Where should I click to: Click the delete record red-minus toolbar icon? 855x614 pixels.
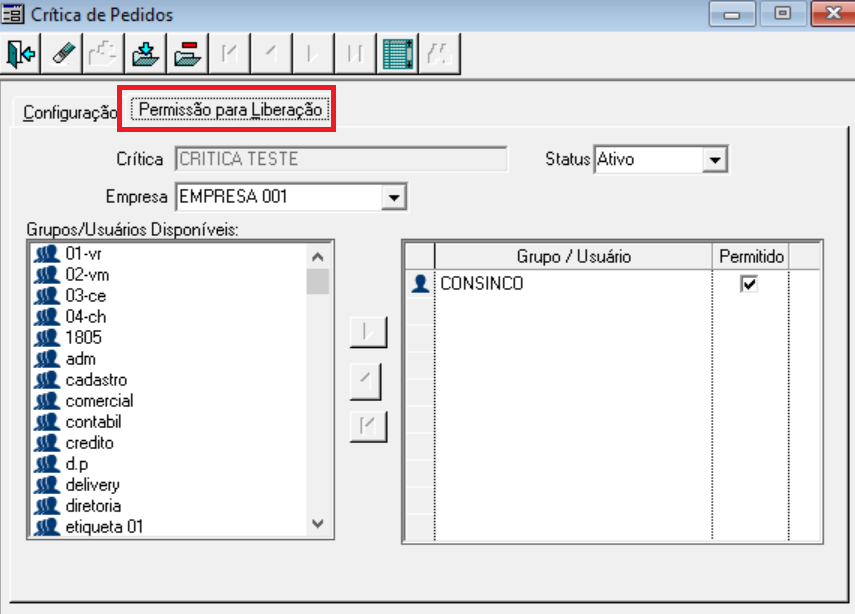point(188,53)
